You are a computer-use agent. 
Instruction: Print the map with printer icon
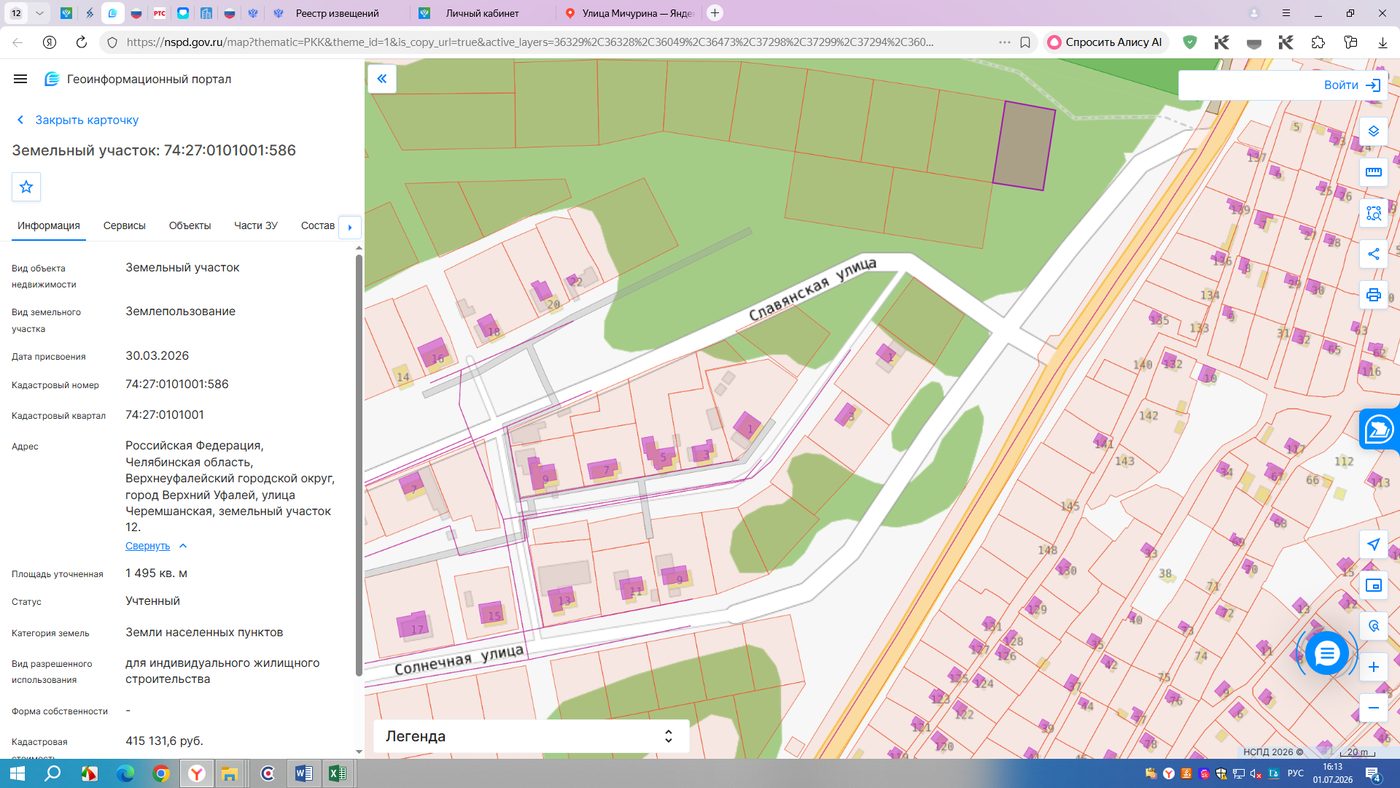coord(1374,295)
